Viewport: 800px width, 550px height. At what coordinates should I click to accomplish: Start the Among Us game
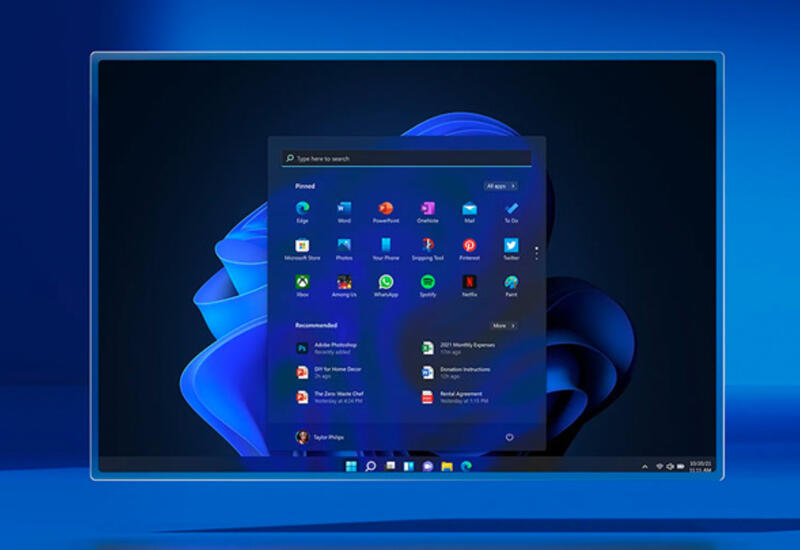[344, 286]
